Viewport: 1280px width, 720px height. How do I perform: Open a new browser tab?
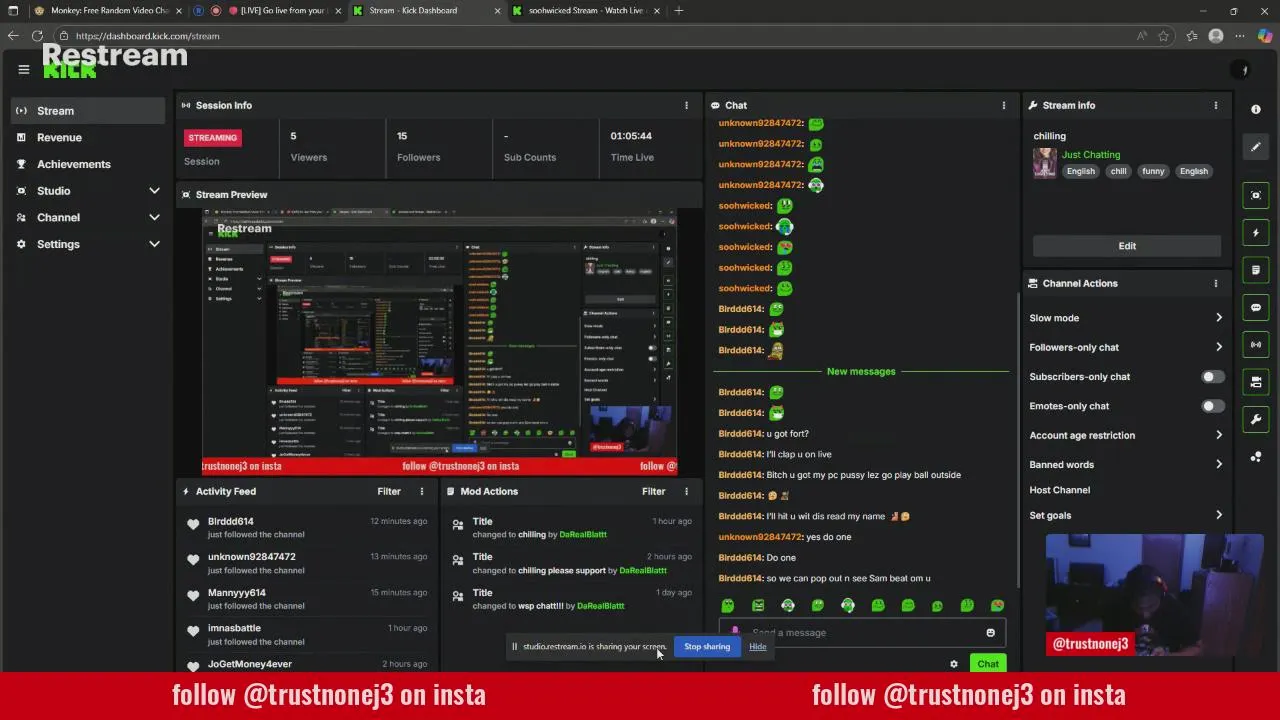click(679, 10)
